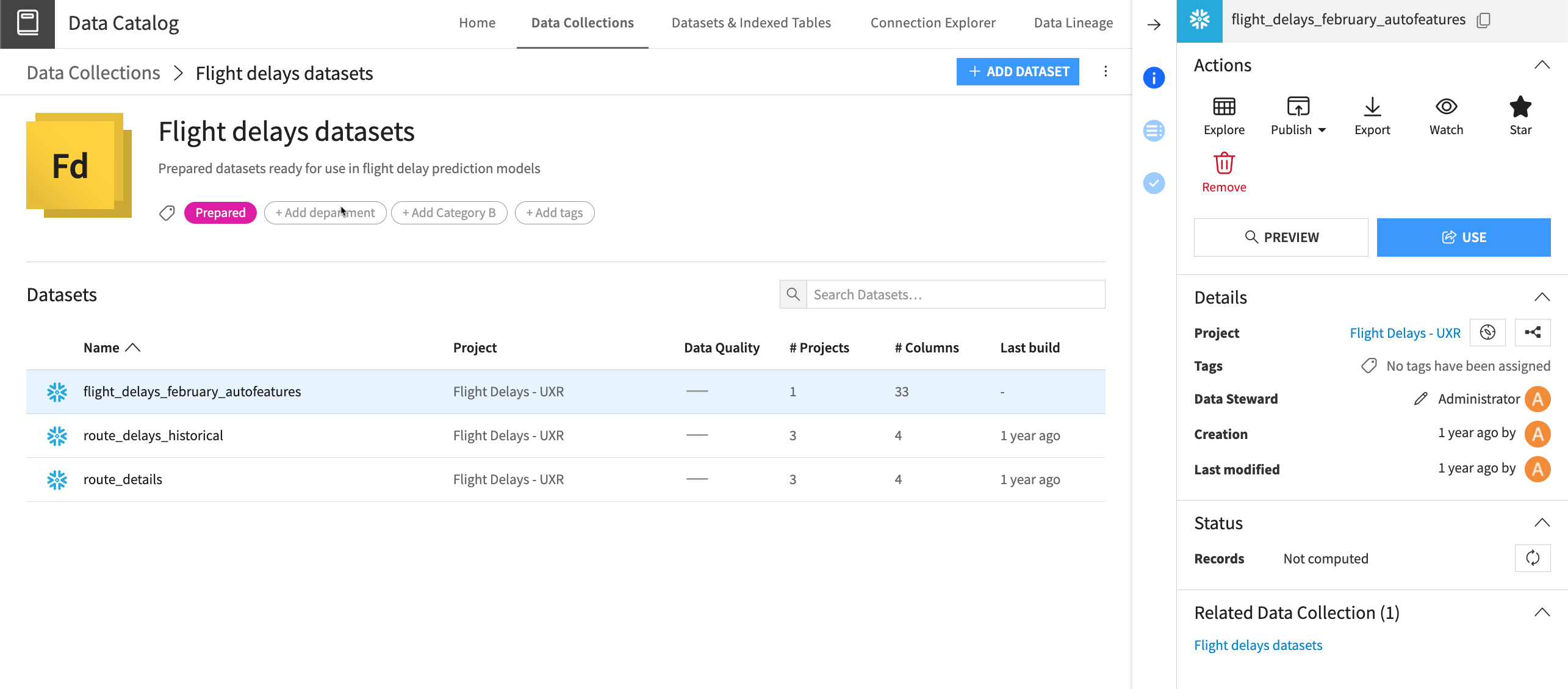Screen dimensions: 1568x689
Task: Edit Data Steward with pencil icon
Action: pos(1420,399)
